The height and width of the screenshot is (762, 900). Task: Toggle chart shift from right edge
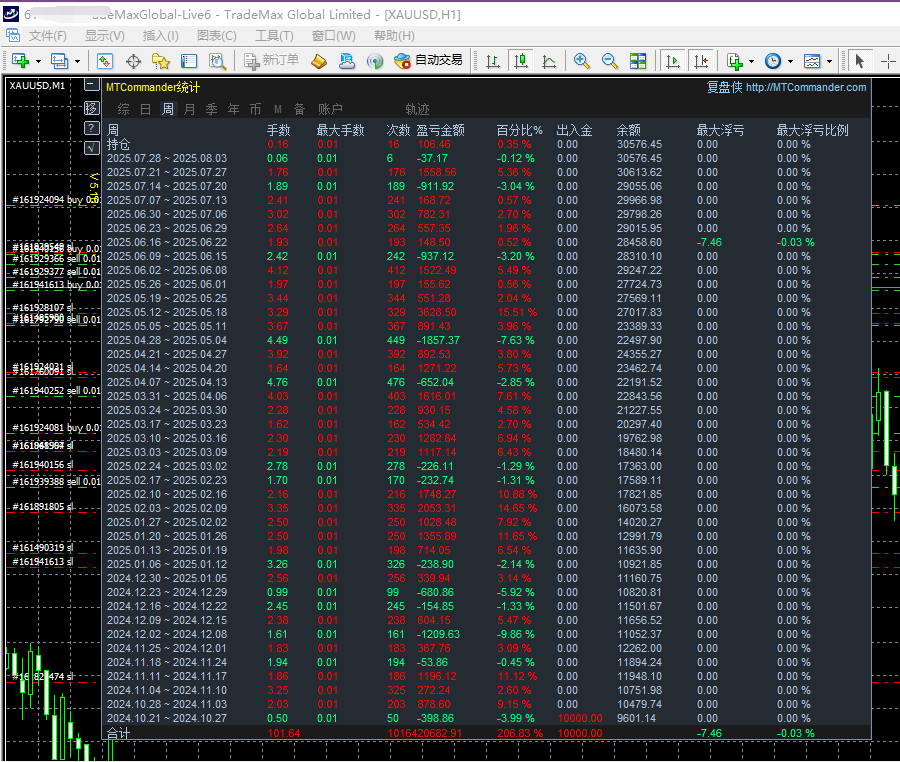coord(701,61)
